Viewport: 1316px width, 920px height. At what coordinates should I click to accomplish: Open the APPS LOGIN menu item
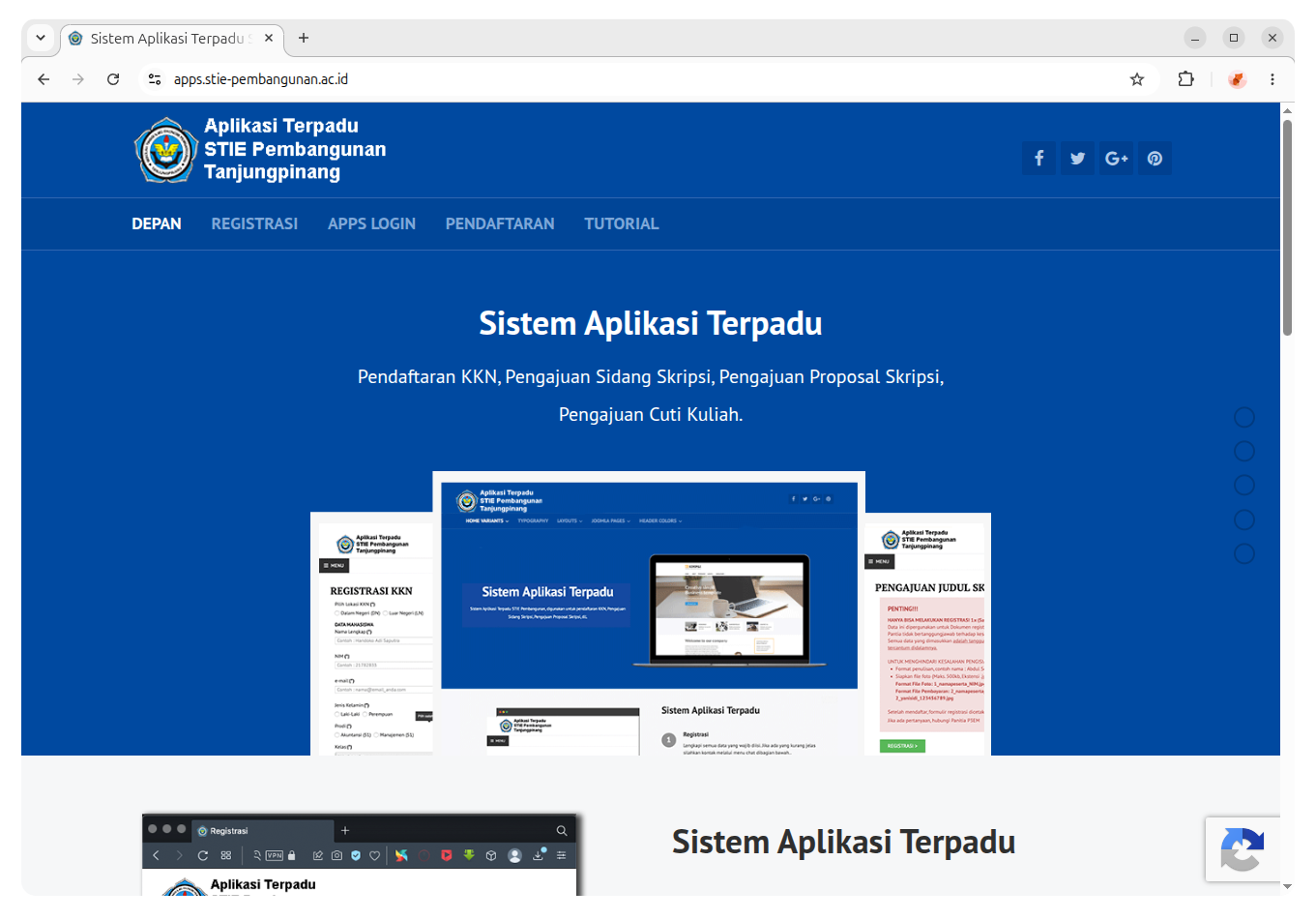(x=371, y=223)
